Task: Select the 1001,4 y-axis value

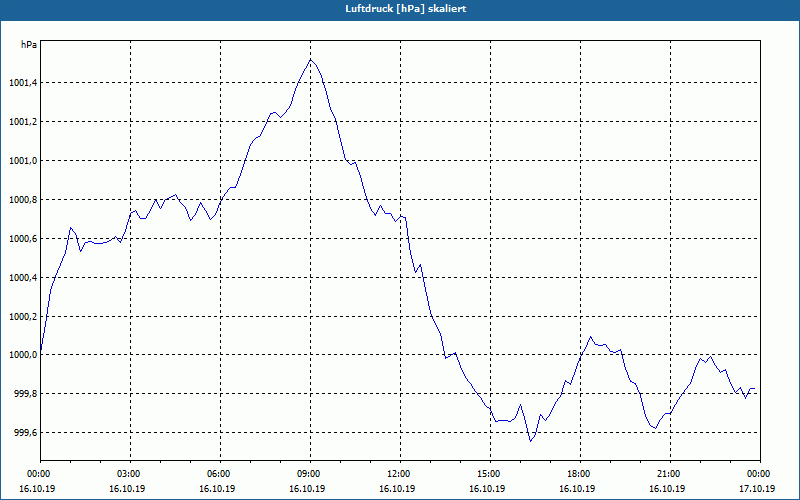Action: pyautogui.click(x=23, y=83)
